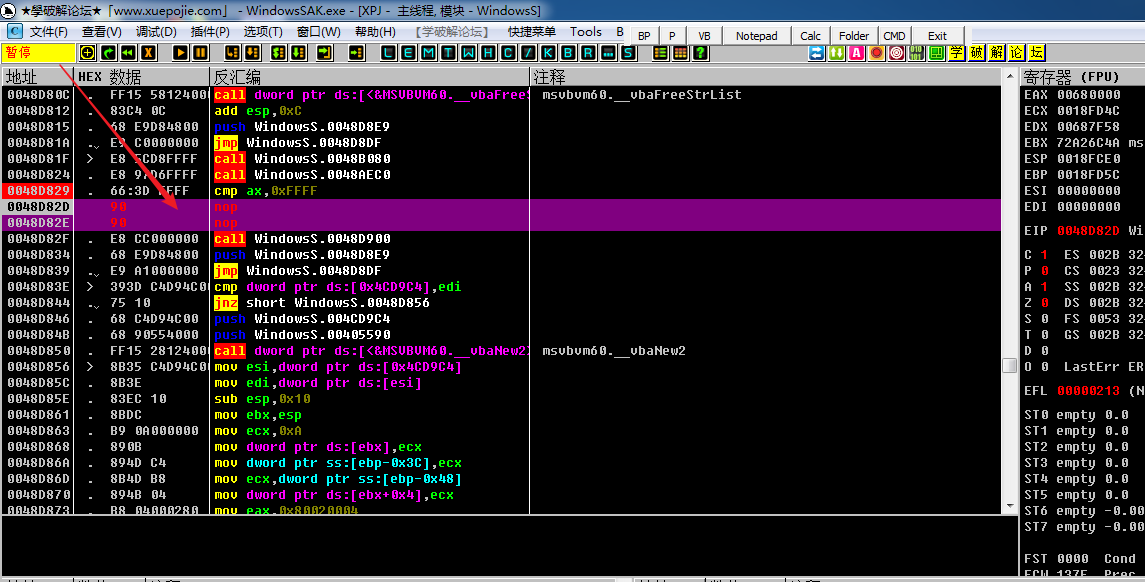This screenshot has height=582, width=1145.
Task: Open the 查看(V) menu
Action: click(102, 32)
